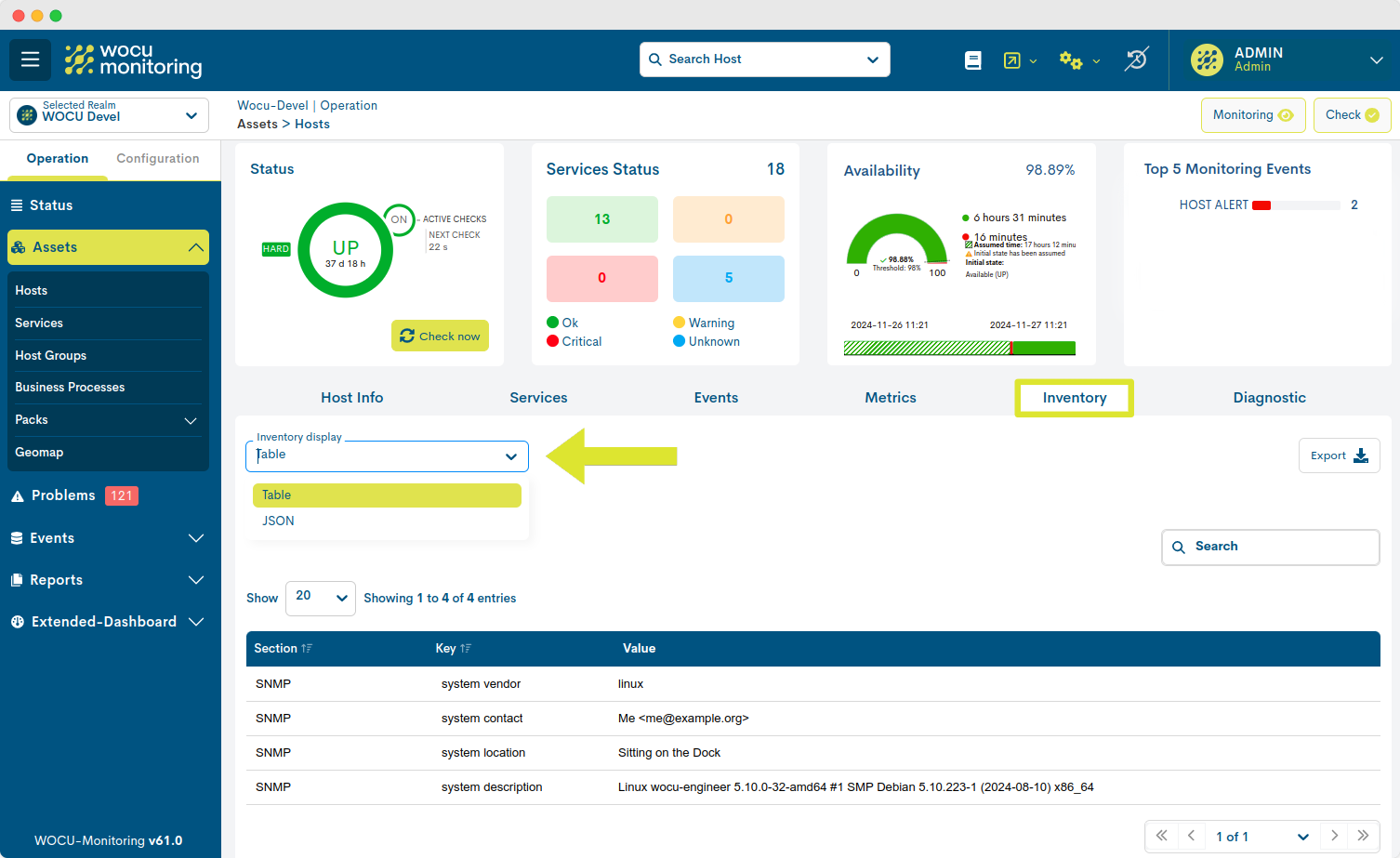Toggle the Monitoring eye button

(1253, 115)
